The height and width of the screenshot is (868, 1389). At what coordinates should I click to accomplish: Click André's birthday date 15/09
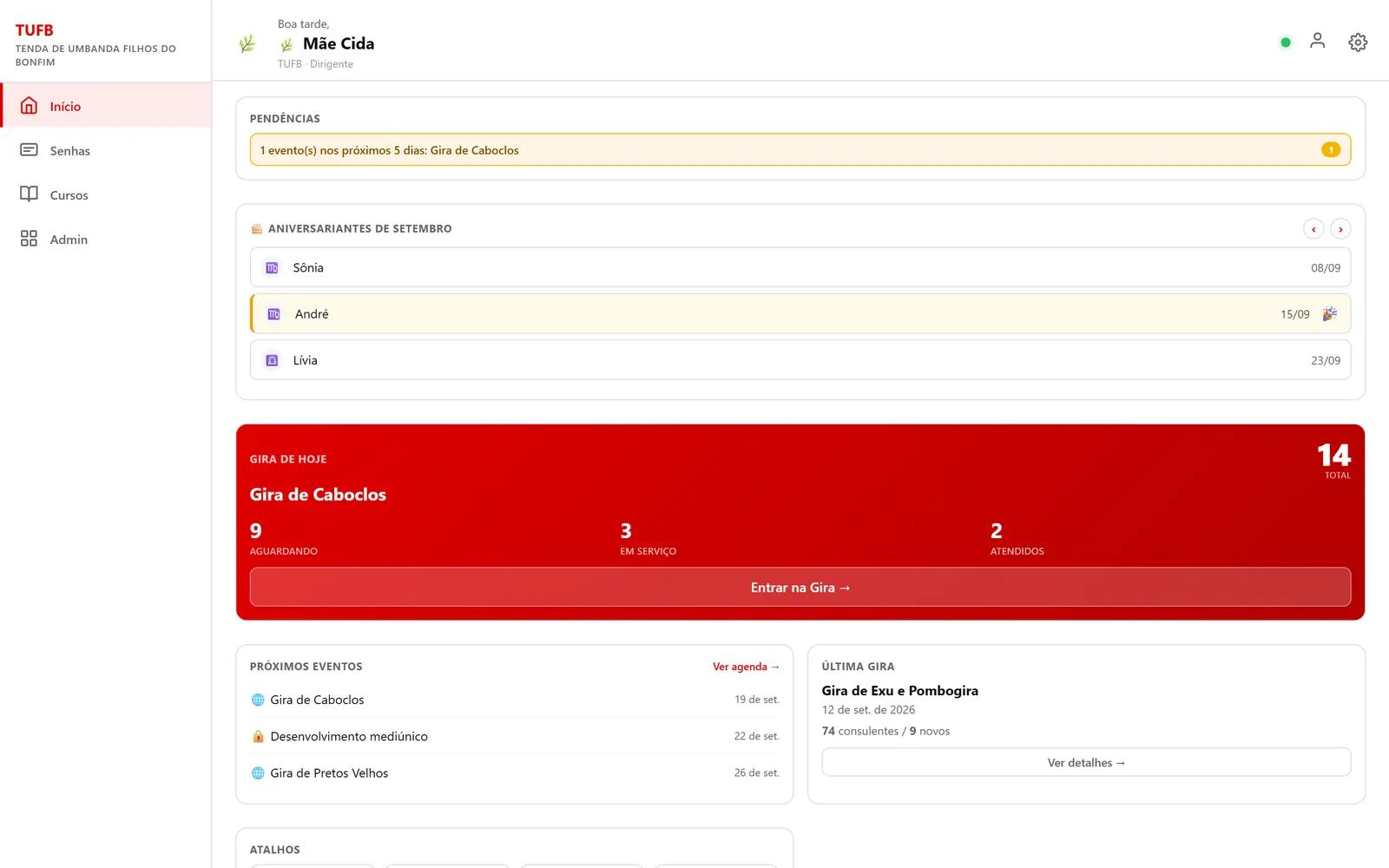1294,314
